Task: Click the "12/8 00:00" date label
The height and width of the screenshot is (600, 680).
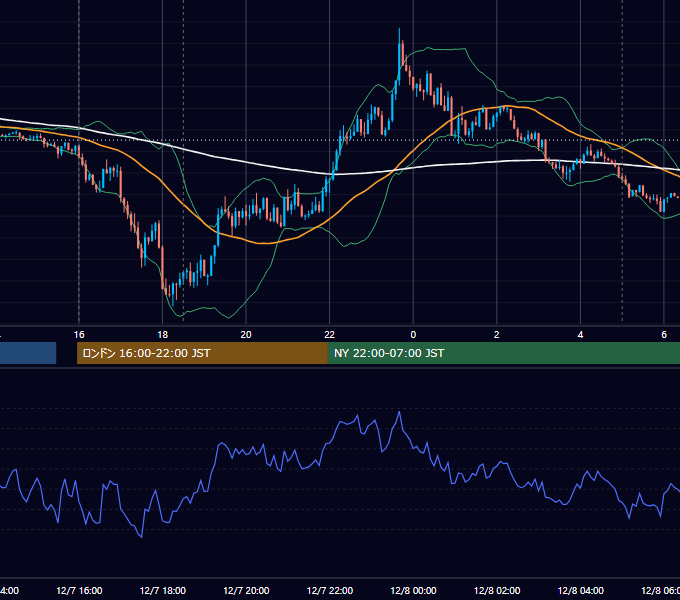Action: (x=413, y=591)
